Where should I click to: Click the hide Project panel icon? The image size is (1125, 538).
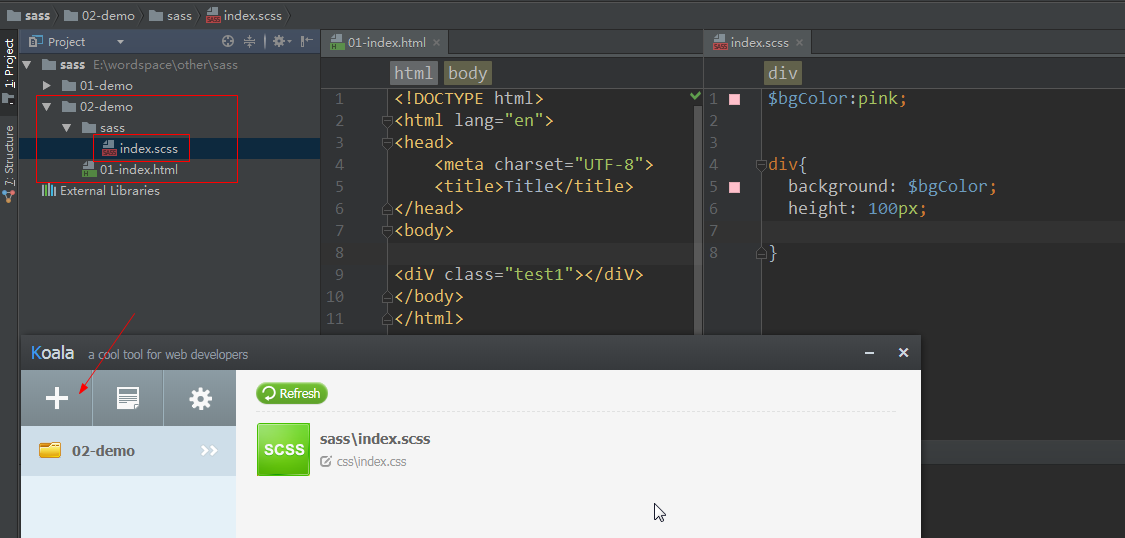pyautogui.click(x=307, y=42)
